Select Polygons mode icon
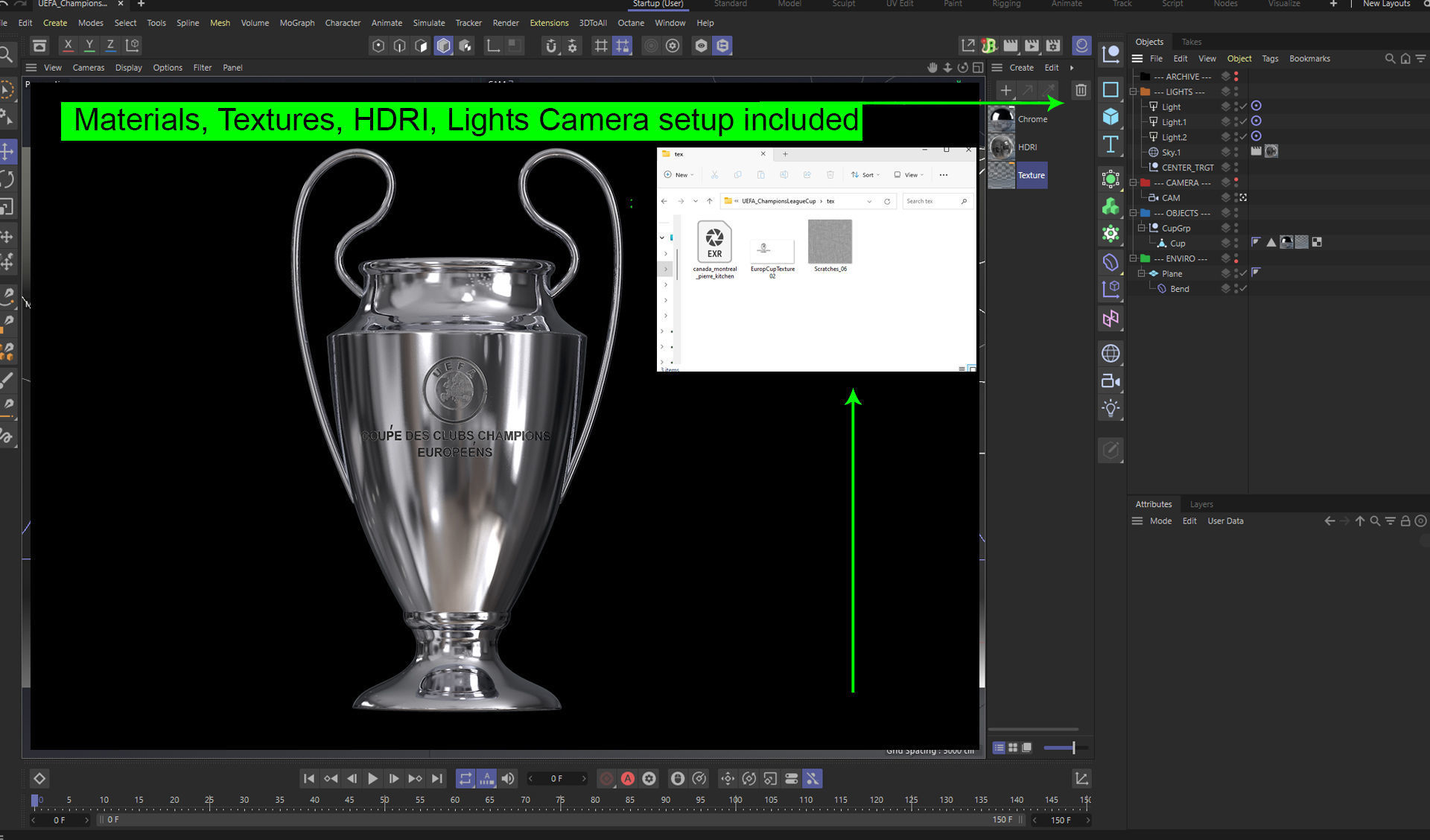The height and width of the screenshot is (840, 1430). (x=422, y=46)
